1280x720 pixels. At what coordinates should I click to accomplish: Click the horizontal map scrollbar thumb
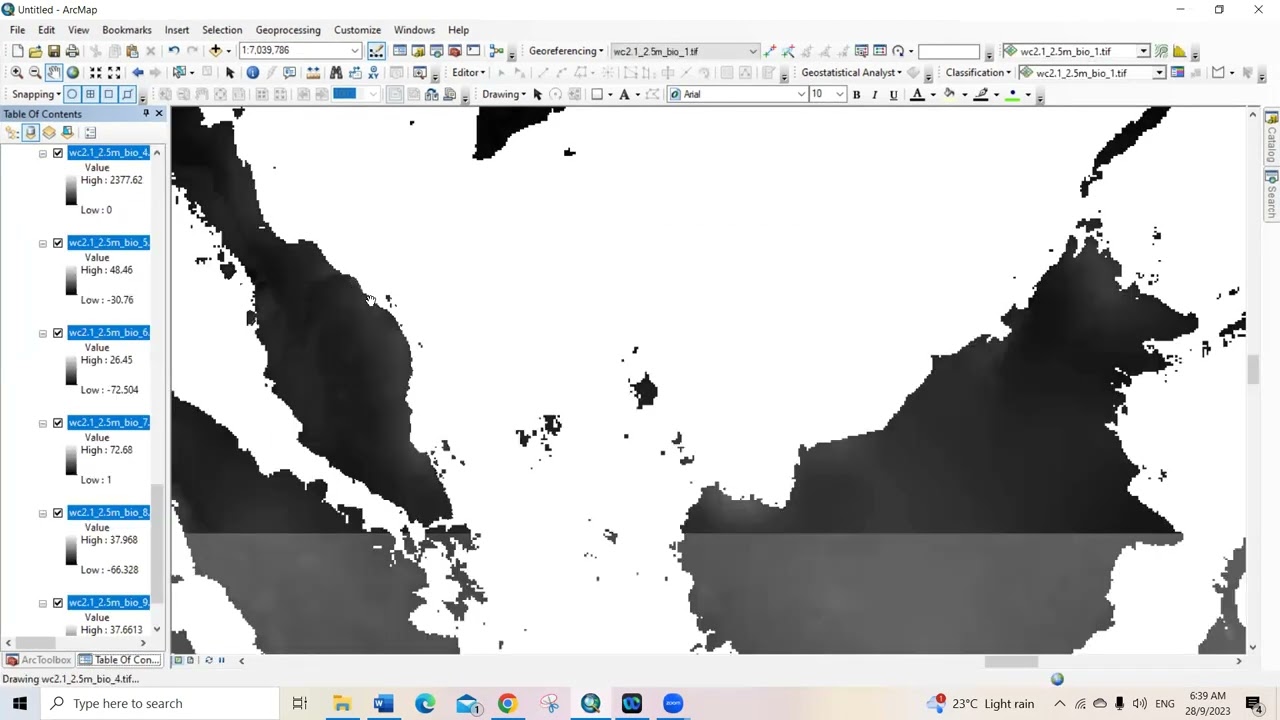[1011, 661]
